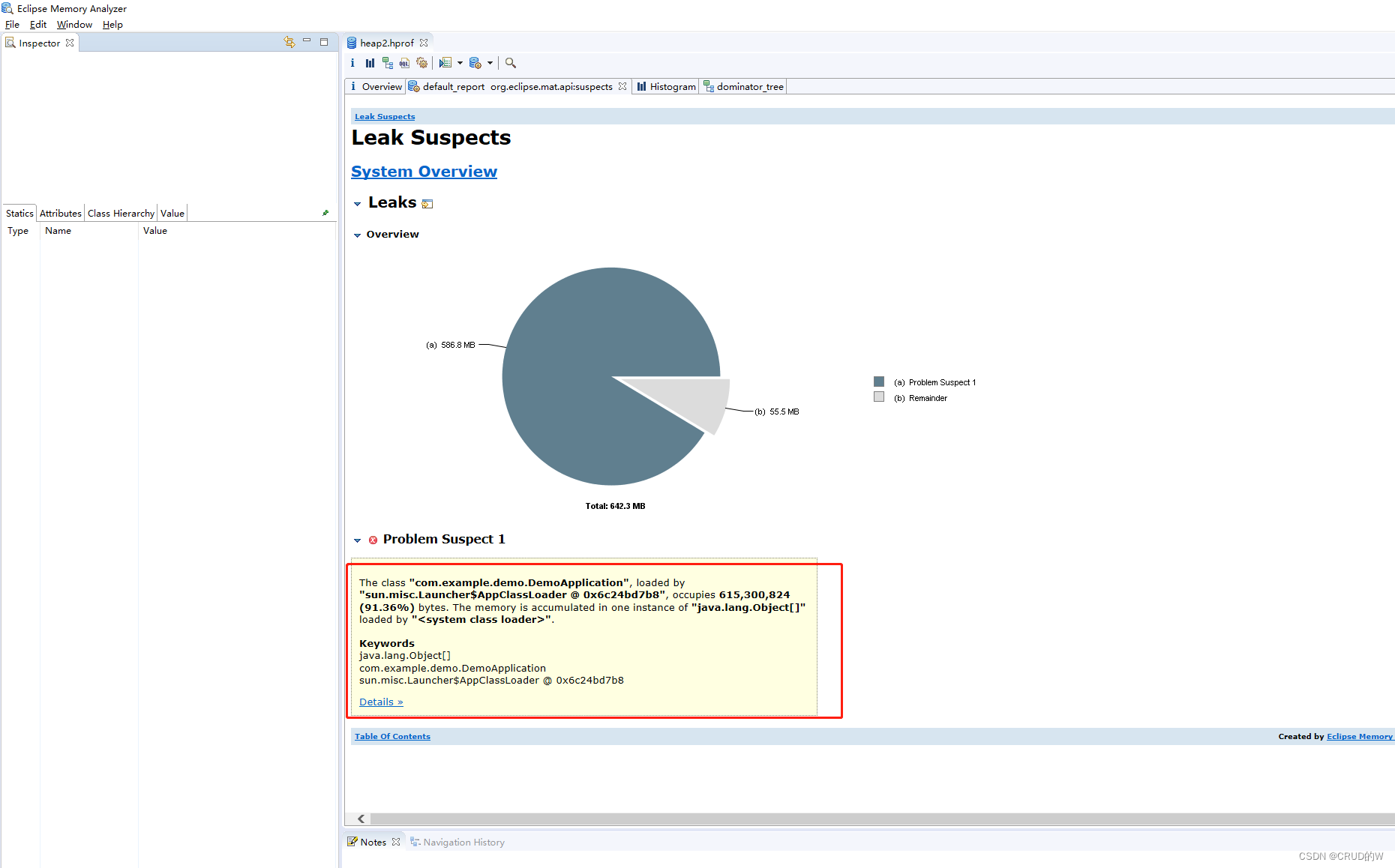Collapse the Leaks section
Image resolution: width=1395 pixels, height=868 pixels.
358,204
